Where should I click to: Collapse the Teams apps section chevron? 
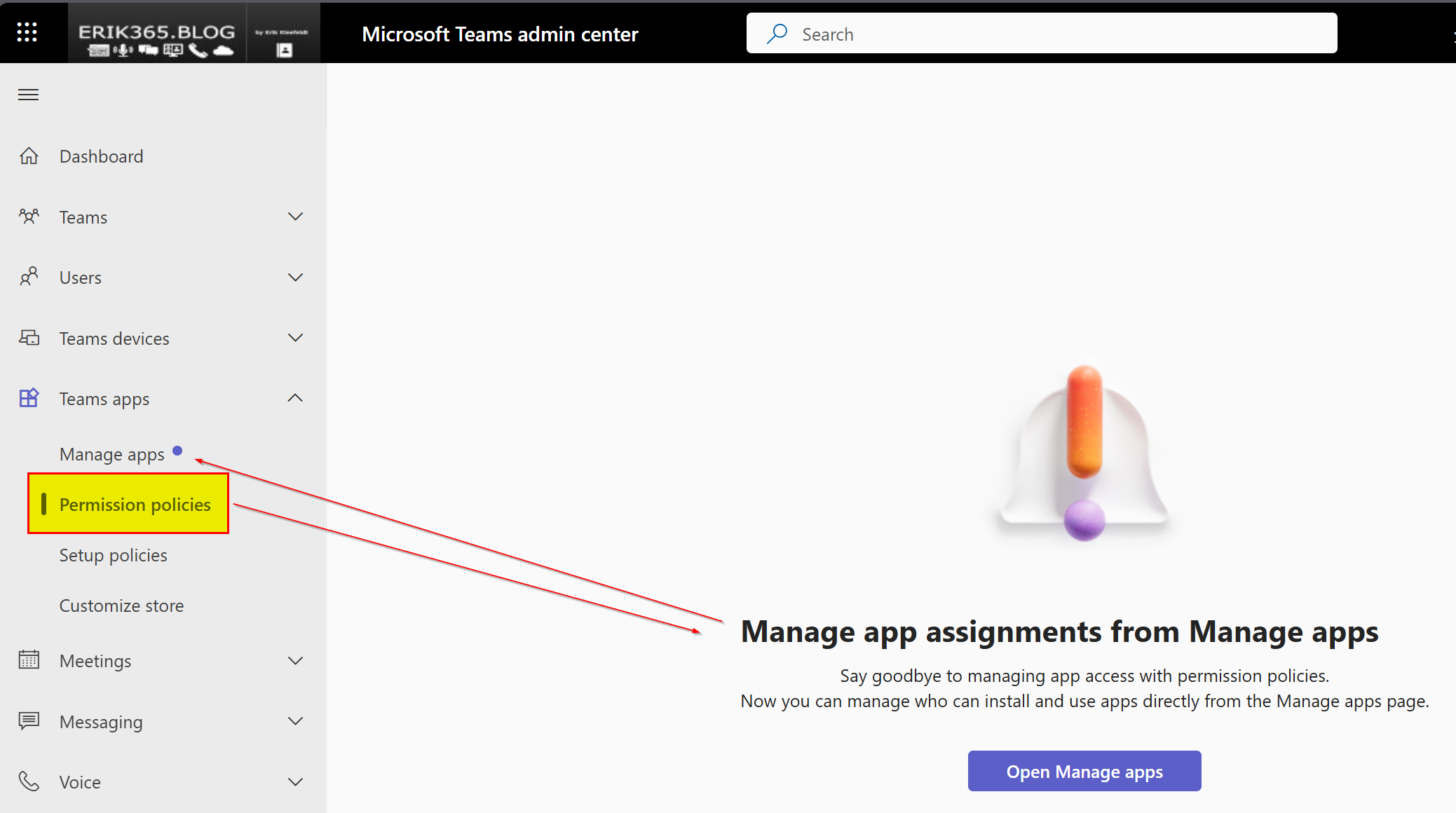click(295, 398)
